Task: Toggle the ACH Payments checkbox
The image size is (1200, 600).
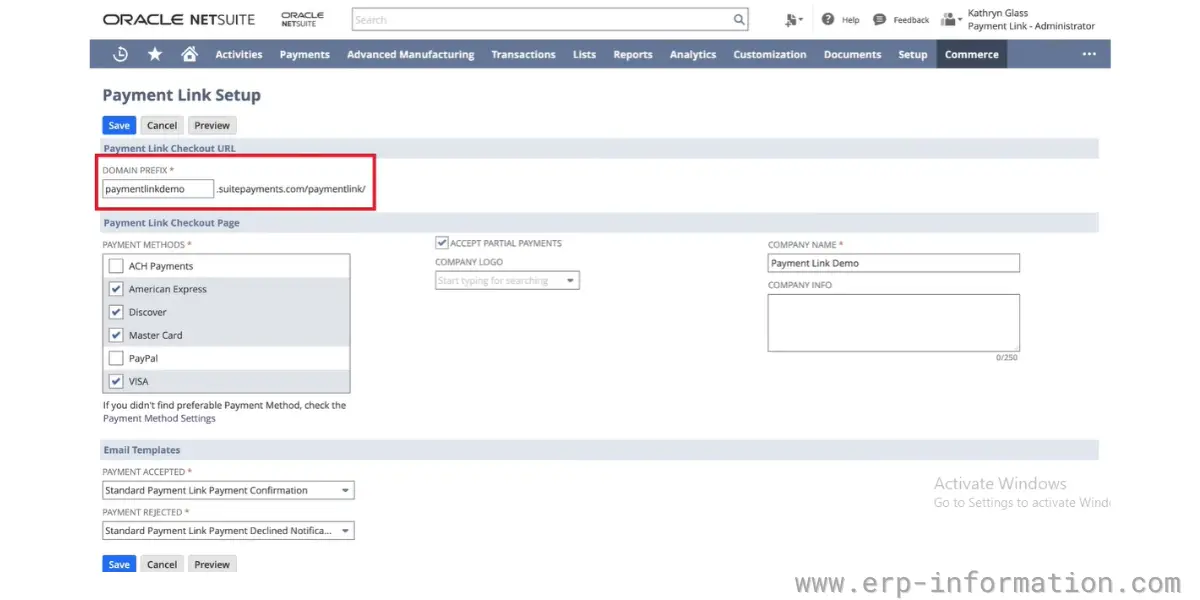Action: 116,266
